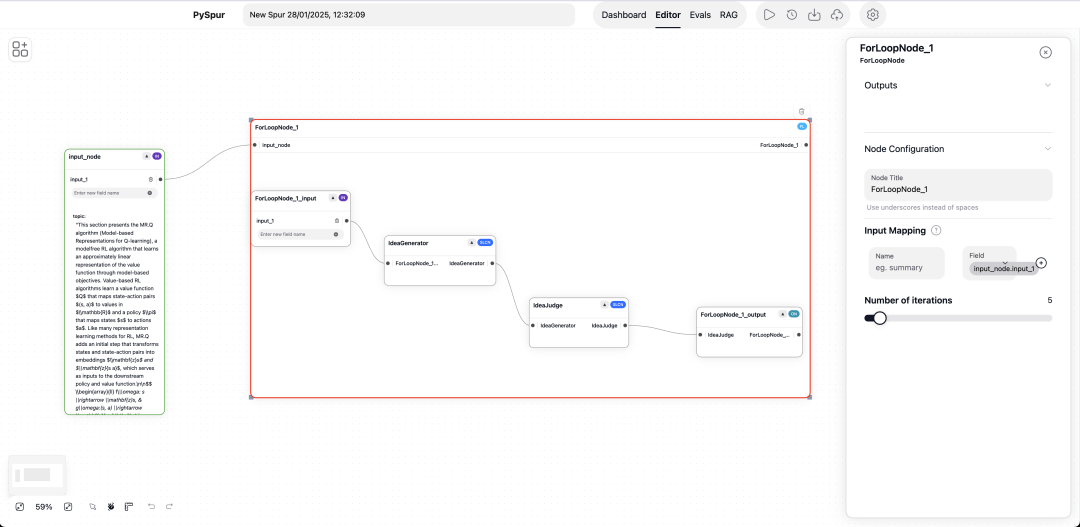Close the ForLoopNode_1 side panel

(x=1045, y=52)
